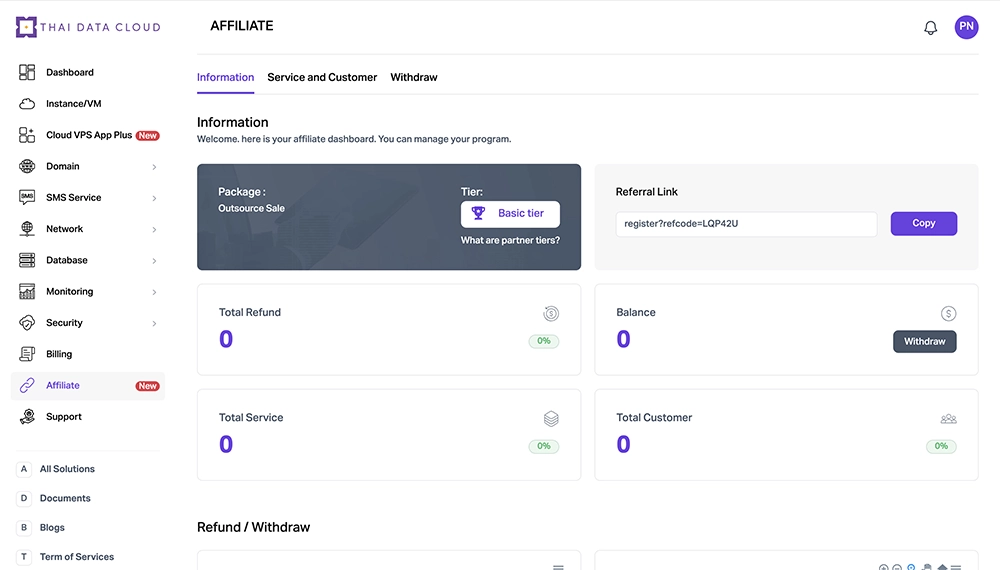Click the Affiliate link icon
The image size is (1000, 570).
click(27, 385)
